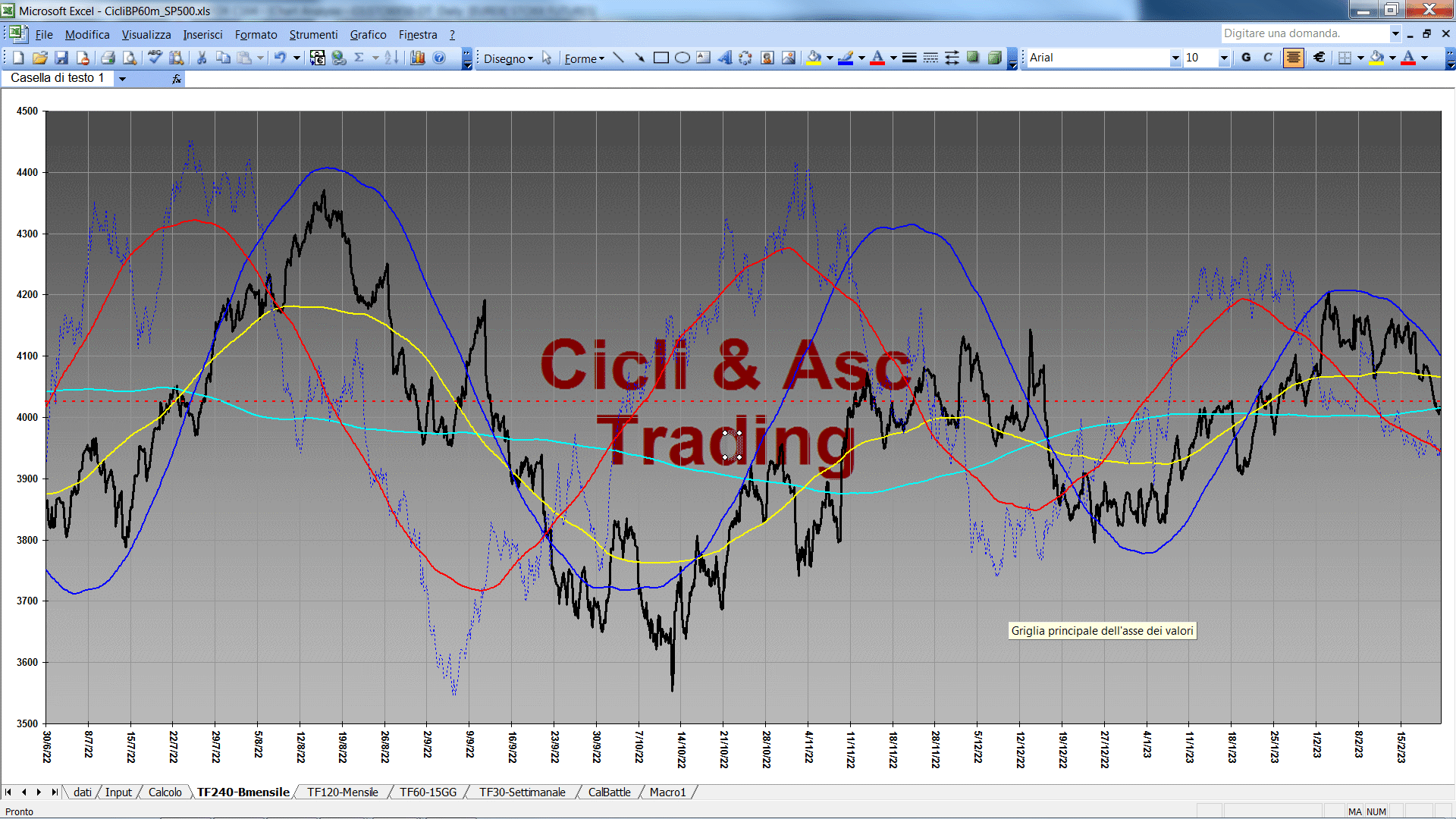Toggle italic (C) formatting

(1267, 58)
